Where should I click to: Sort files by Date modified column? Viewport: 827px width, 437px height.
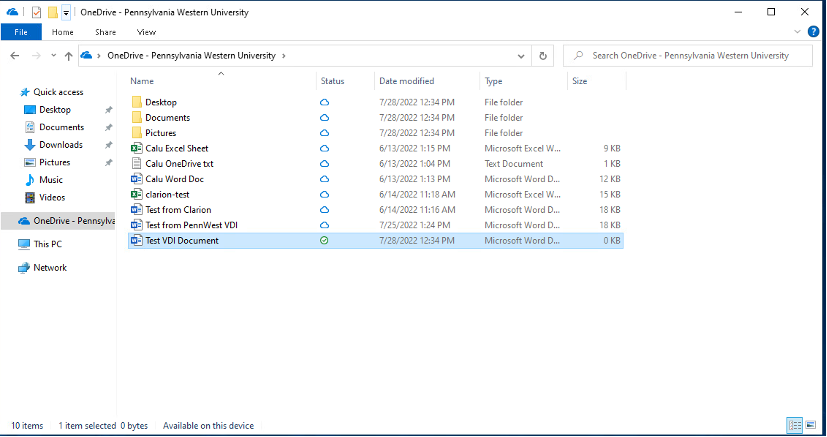coord(407,81)
